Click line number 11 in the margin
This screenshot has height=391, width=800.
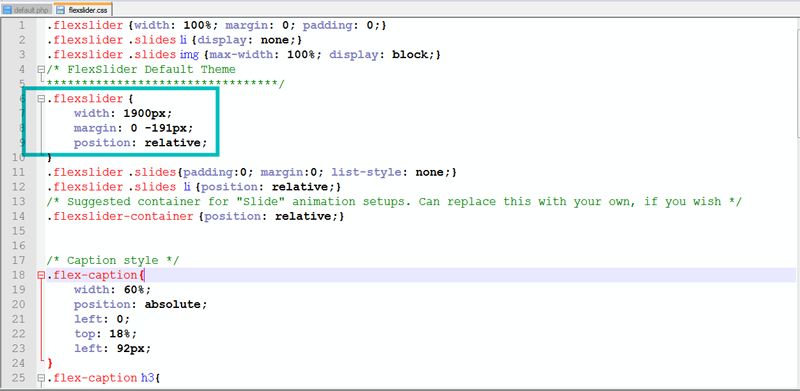(x=18, y=173)
